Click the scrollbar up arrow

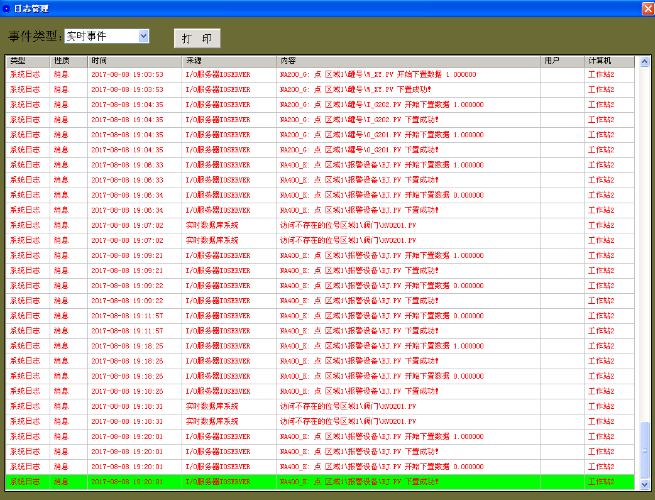pos(644,62)
